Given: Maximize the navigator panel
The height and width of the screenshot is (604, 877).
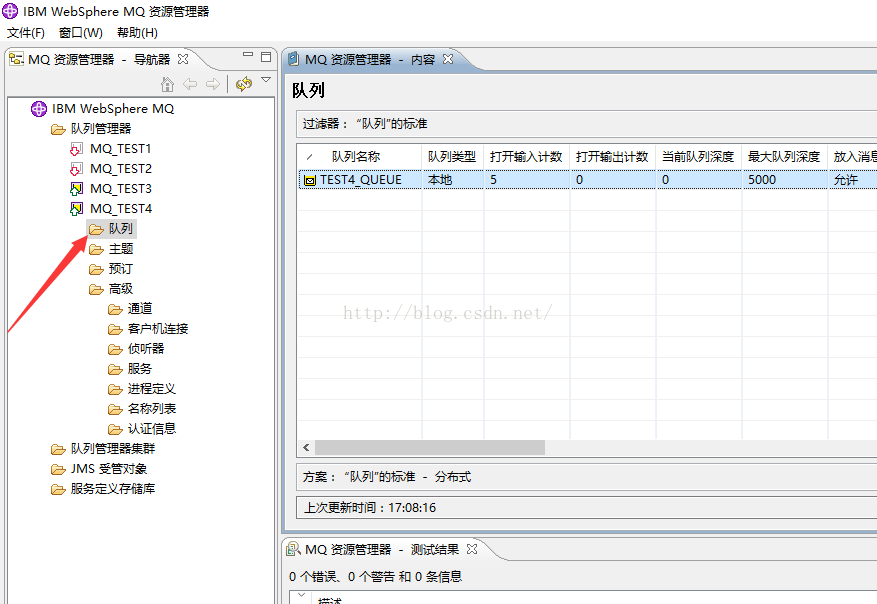Looking at the screenshot, I should pos(266,57).
